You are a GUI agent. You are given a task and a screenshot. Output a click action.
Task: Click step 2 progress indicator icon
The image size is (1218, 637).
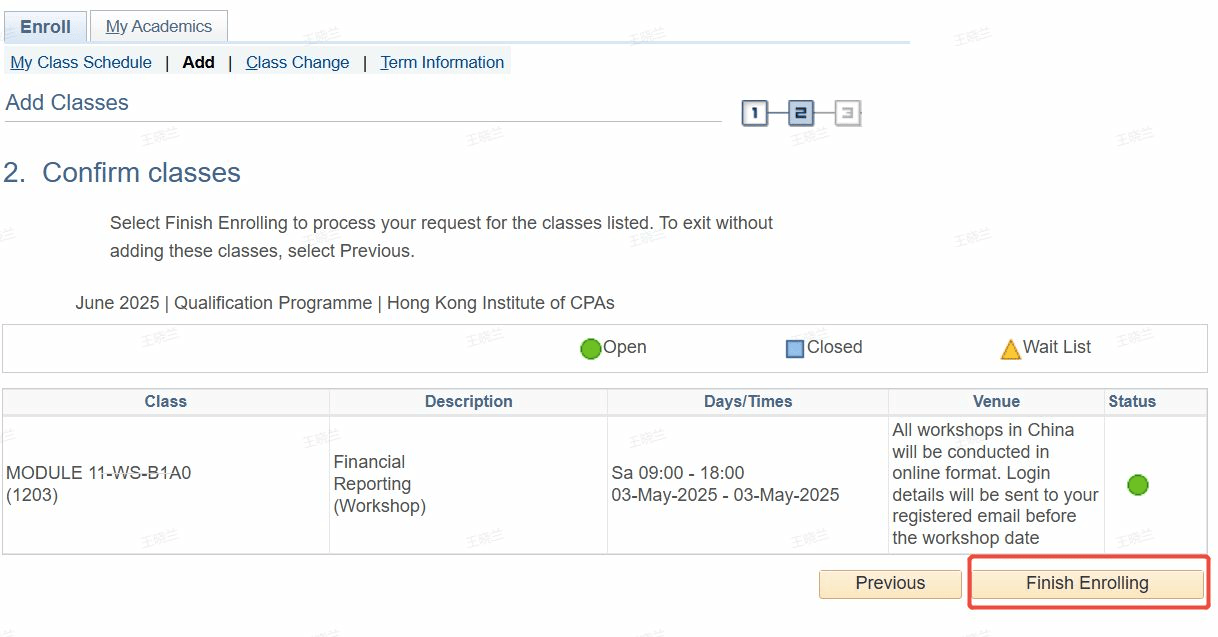pos(800,114)
